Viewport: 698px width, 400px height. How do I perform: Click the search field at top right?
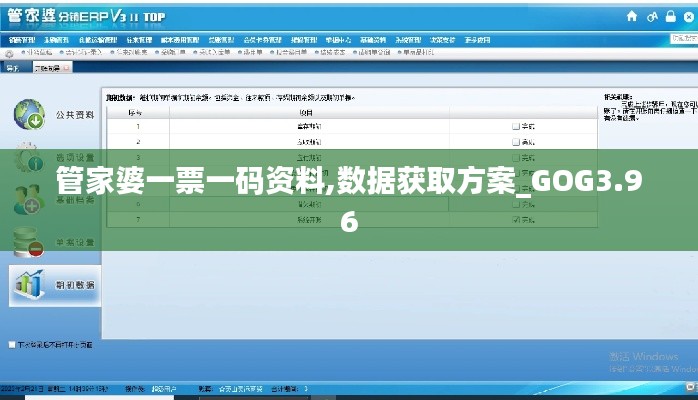(x=684, y=39)
